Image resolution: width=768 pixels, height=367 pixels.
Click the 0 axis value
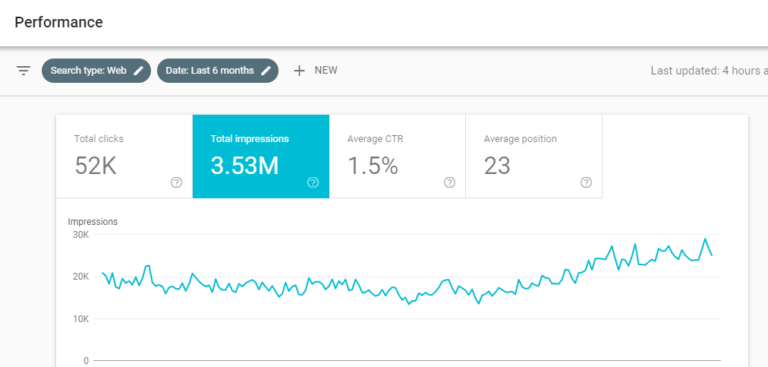86,361
